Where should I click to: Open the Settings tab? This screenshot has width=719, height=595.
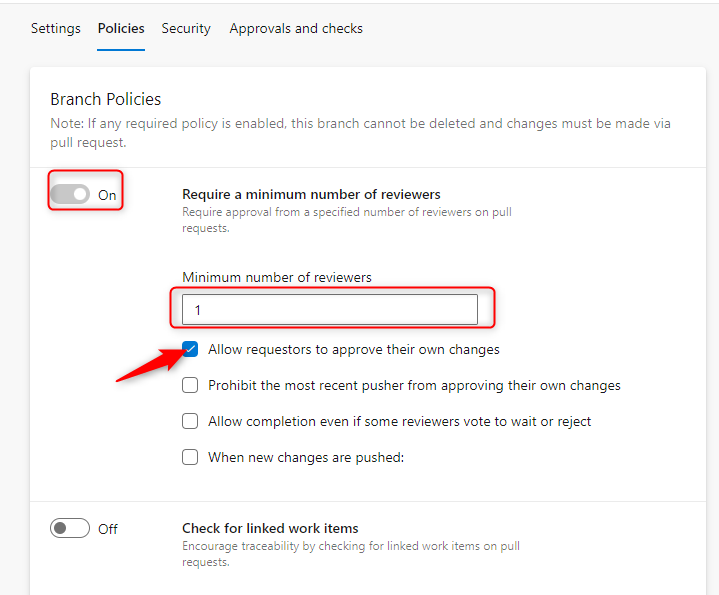pyautogui.click(x=55, y=28)
